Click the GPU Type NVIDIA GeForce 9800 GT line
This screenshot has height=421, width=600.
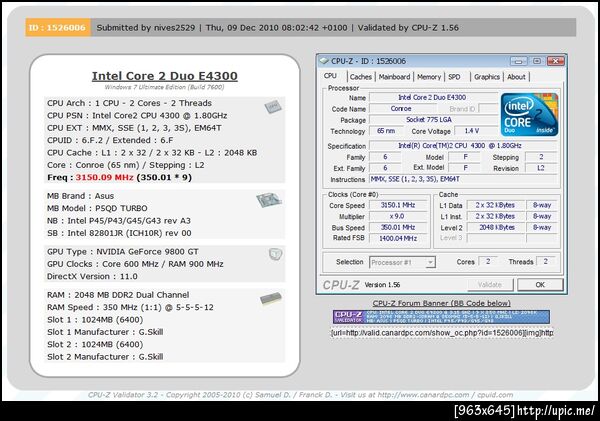tap(123, 251)
